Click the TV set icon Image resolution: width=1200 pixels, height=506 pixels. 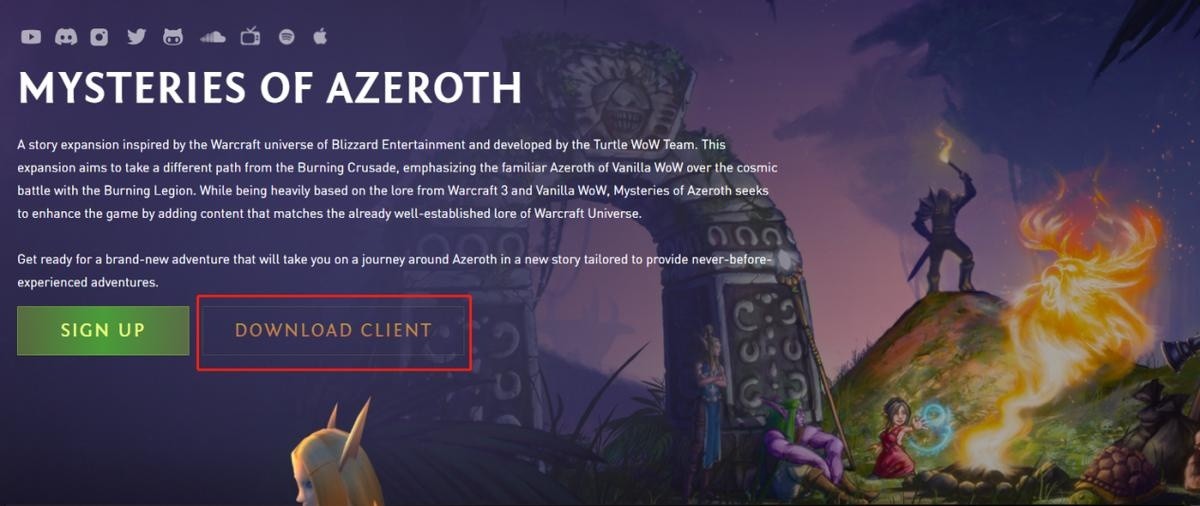click(250, 37)
